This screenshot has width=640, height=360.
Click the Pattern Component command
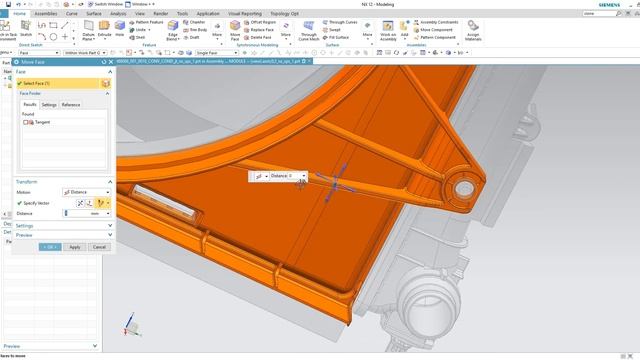[435, 38]
